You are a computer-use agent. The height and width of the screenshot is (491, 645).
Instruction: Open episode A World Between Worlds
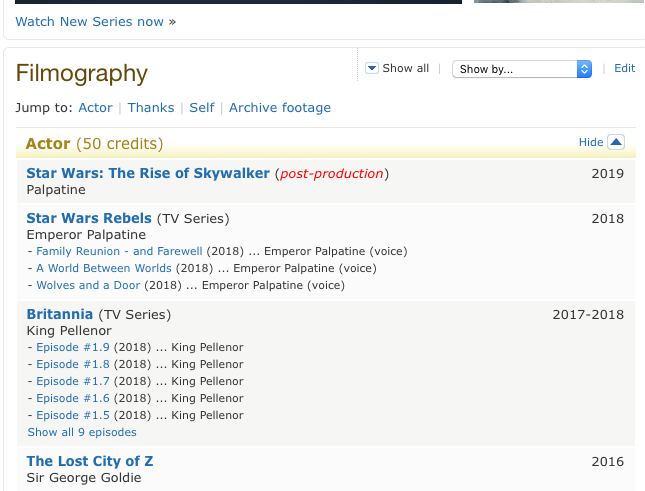[x=104, y=268]
